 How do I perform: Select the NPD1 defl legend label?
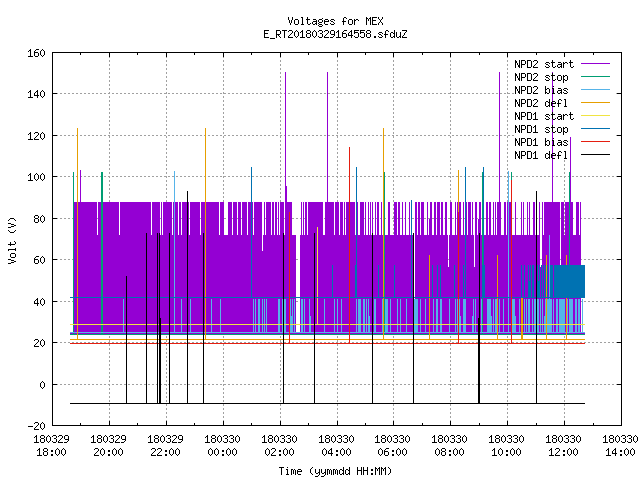click(x=541, y=156)
